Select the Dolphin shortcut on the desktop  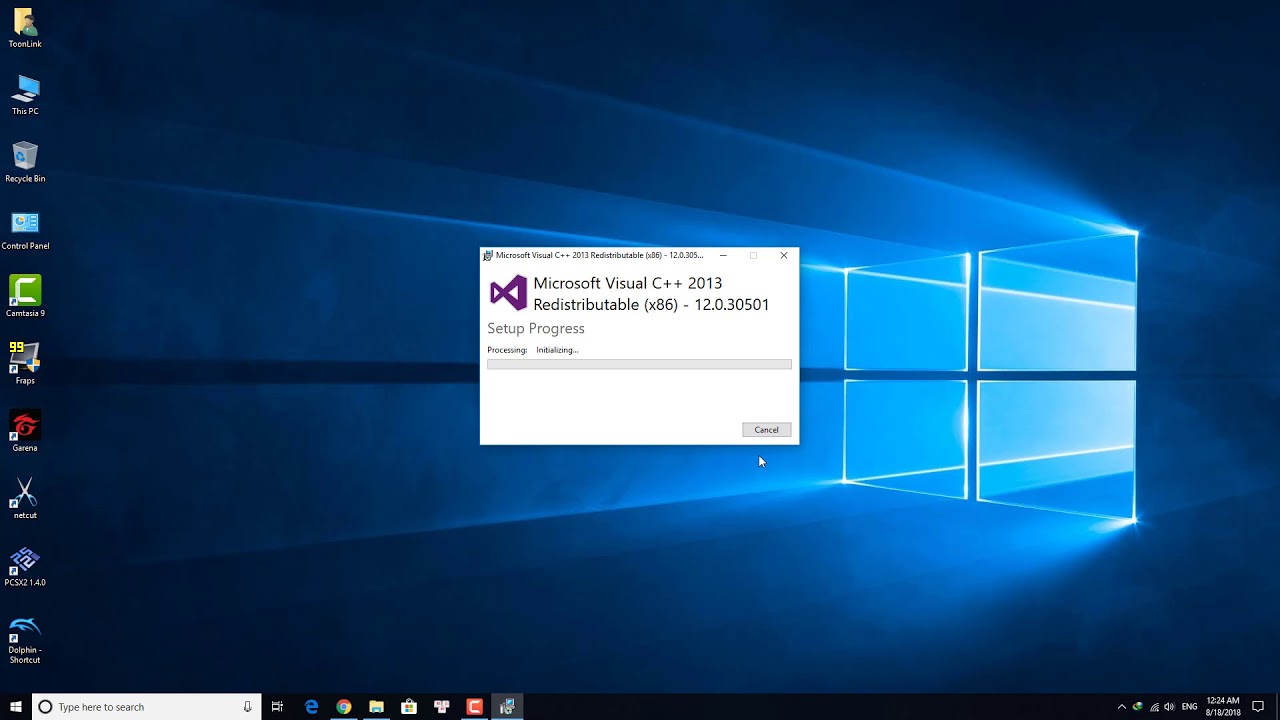click(25, 640)
